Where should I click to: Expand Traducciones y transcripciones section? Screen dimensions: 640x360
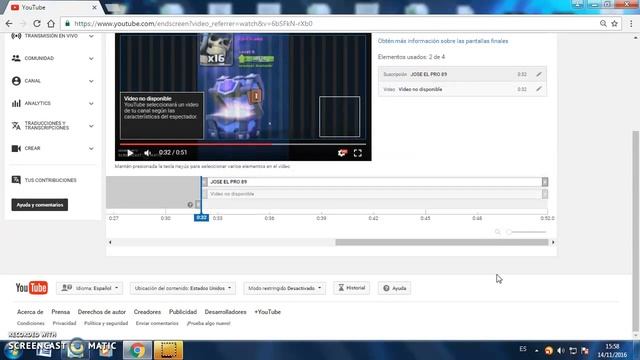tap(91, 126)
